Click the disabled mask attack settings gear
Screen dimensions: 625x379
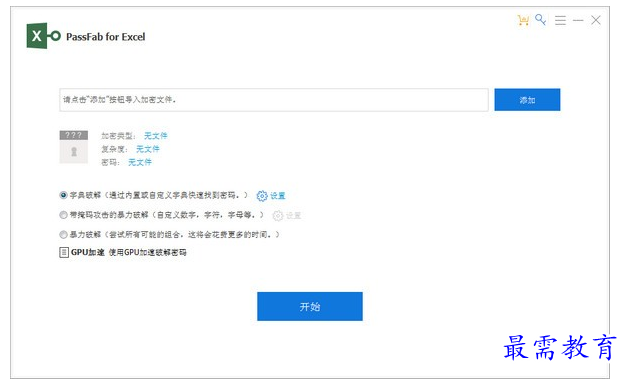coord(278,216)
